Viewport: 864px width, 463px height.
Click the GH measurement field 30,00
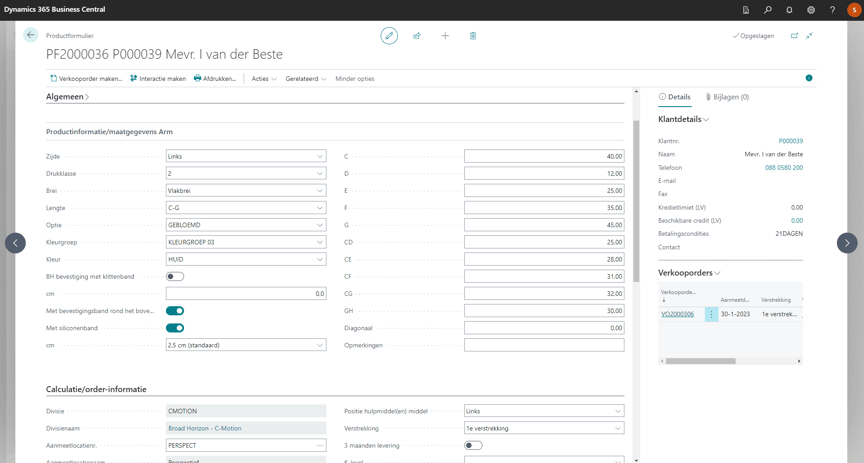point(544,311)
